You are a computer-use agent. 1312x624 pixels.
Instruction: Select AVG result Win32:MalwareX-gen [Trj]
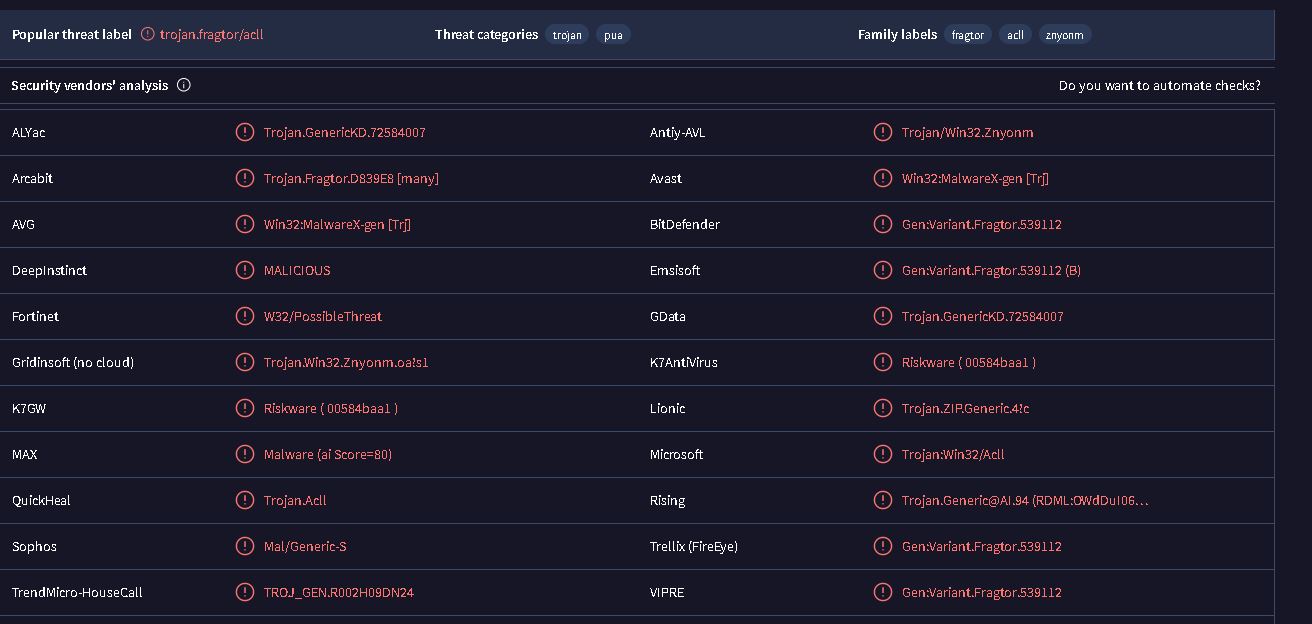(337, 224)
